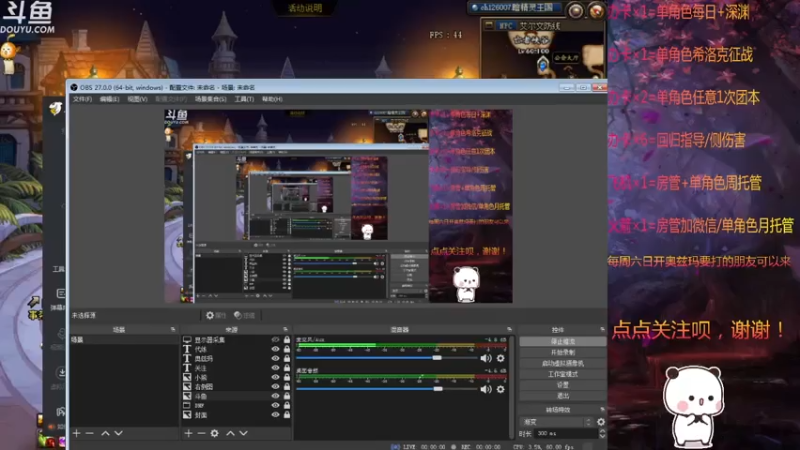
Task: Open transition properties gear beside 渐变
Action: point(601,422)
